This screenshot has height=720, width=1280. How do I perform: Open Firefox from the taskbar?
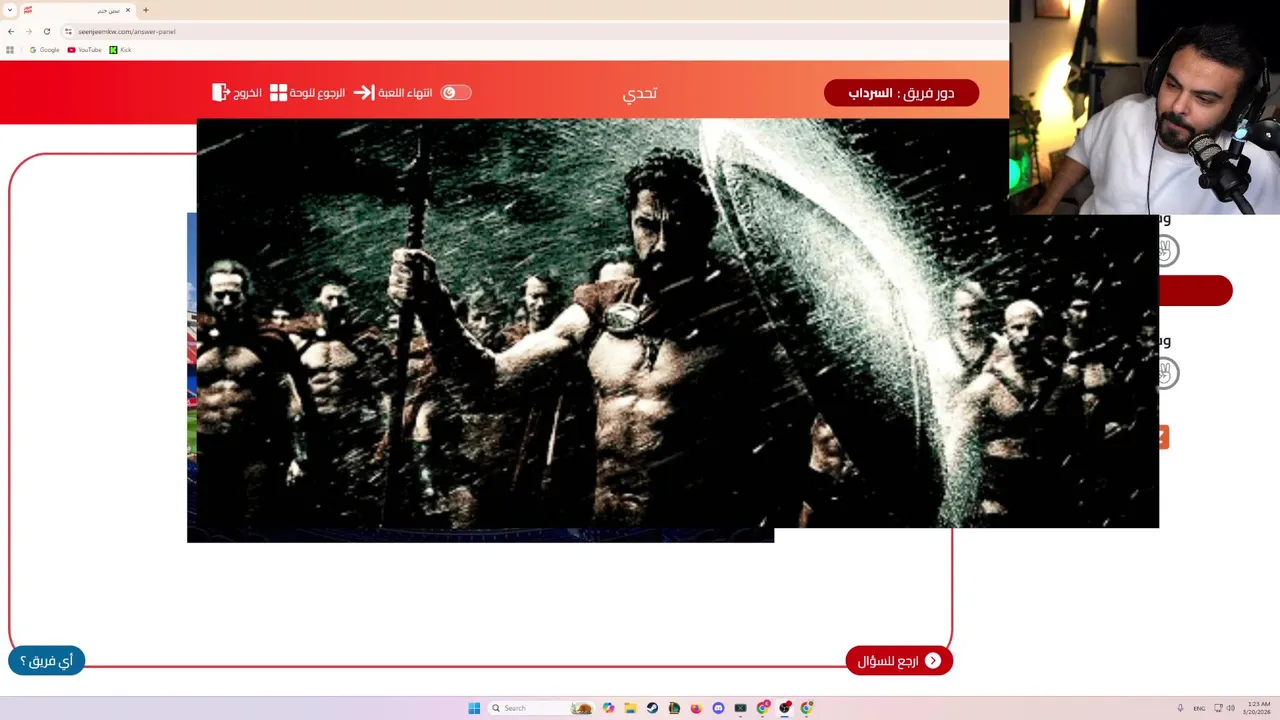pos(696,708)
